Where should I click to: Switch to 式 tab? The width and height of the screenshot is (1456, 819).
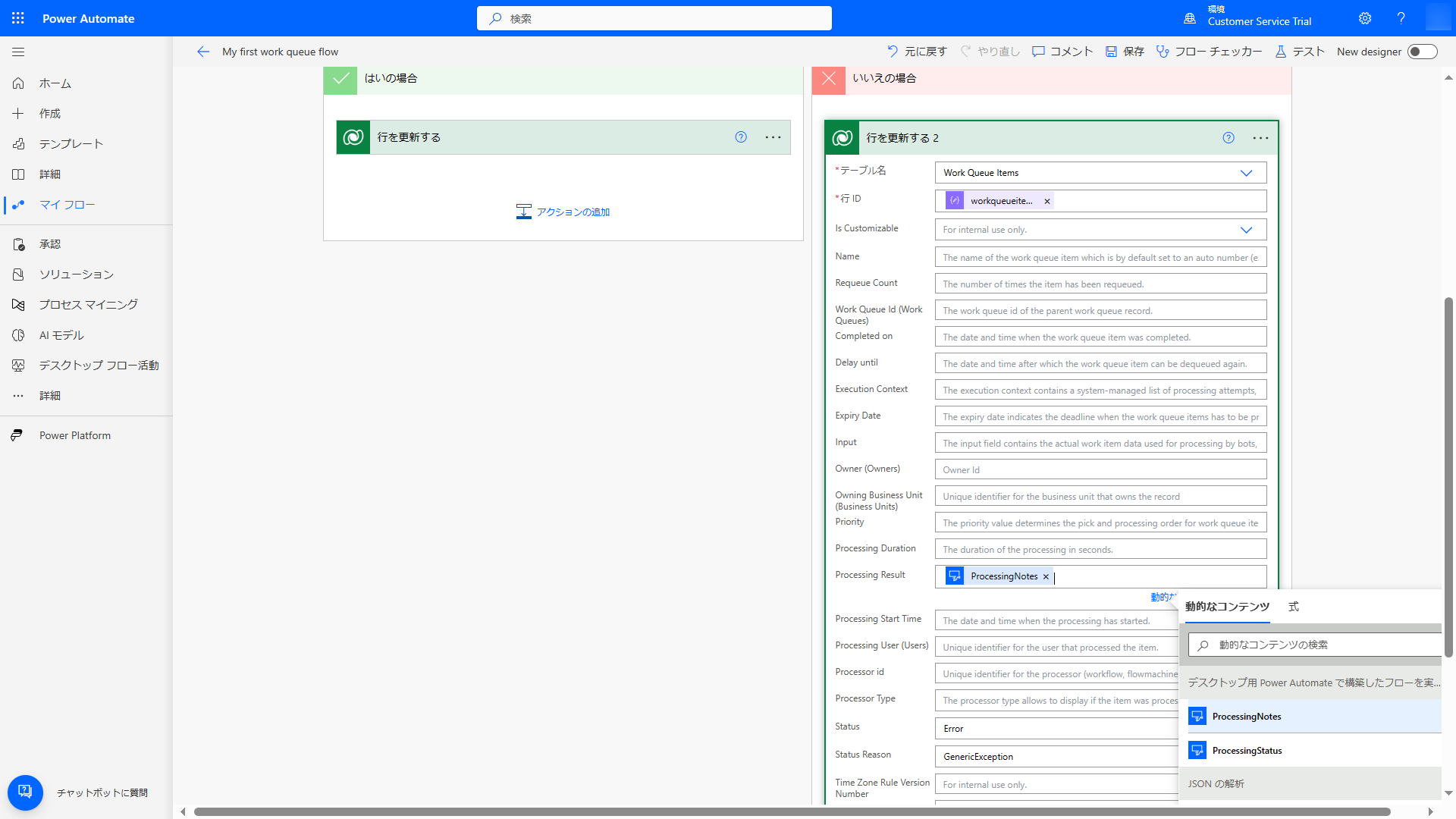pos(1293,607)
